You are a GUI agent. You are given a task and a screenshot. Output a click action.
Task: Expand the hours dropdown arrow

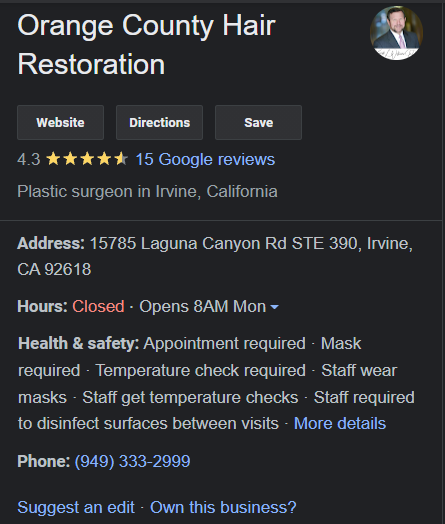pos(274,307)
